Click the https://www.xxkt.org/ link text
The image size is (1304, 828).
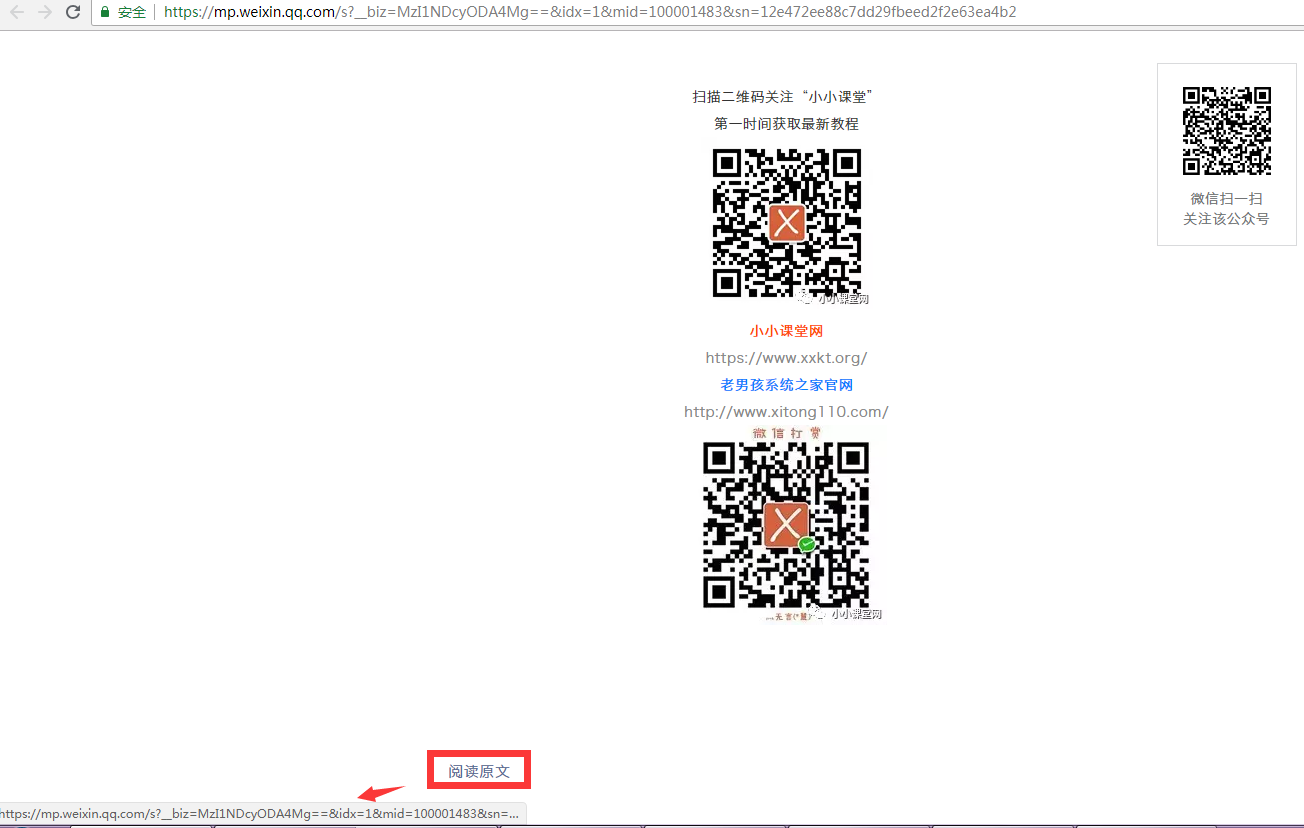click(x=786, y=358)
